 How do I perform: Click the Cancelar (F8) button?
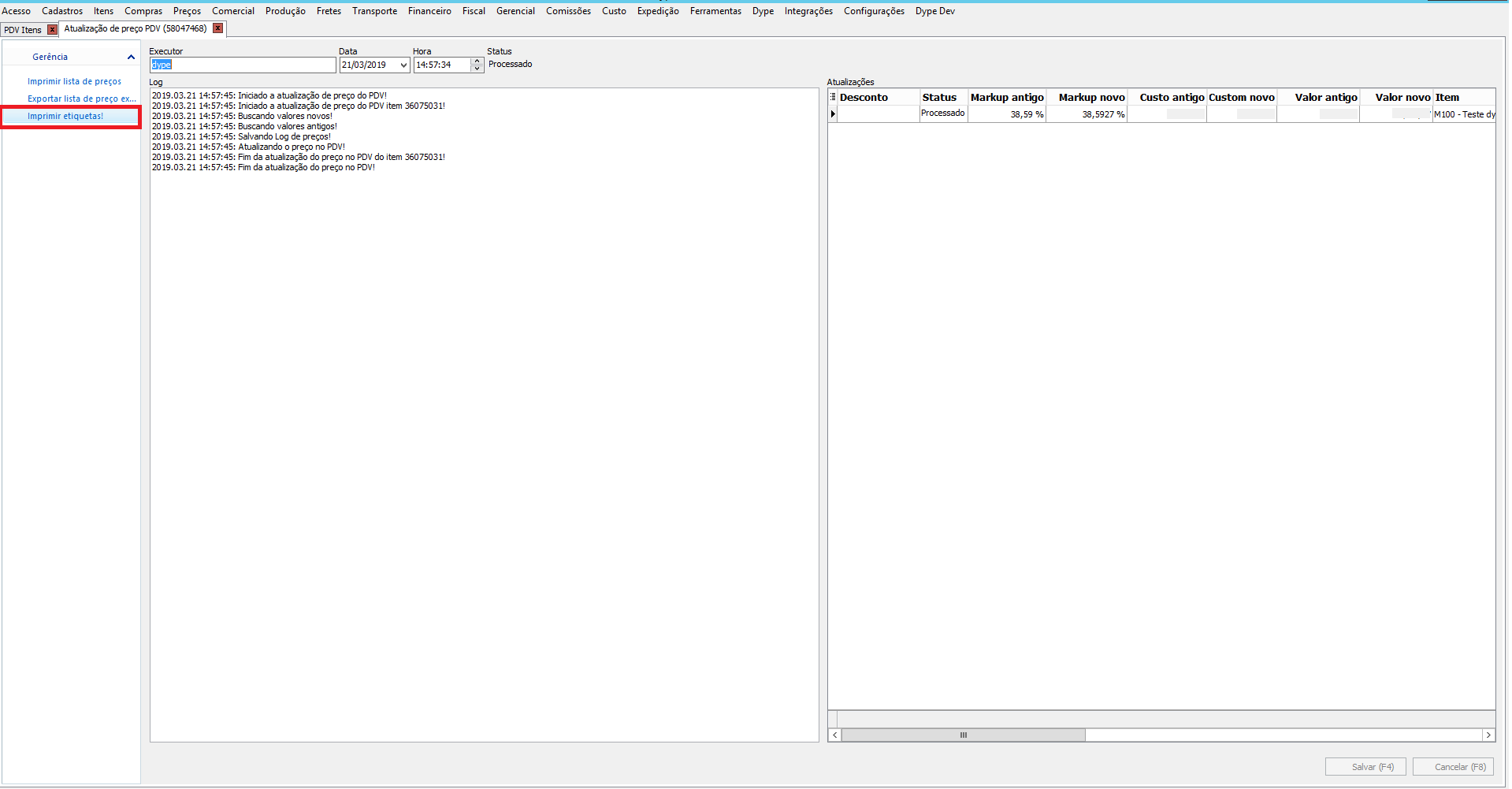point(1454,767)
